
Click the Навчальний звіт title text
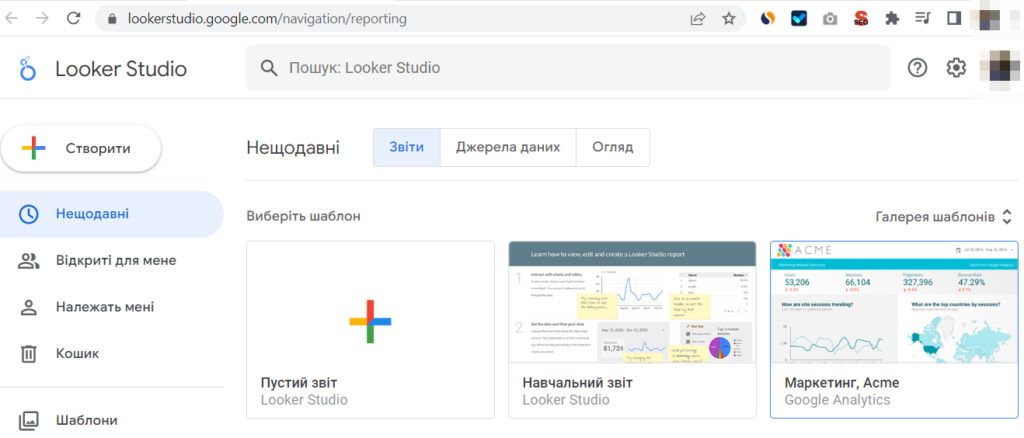(x=578, y=383)
